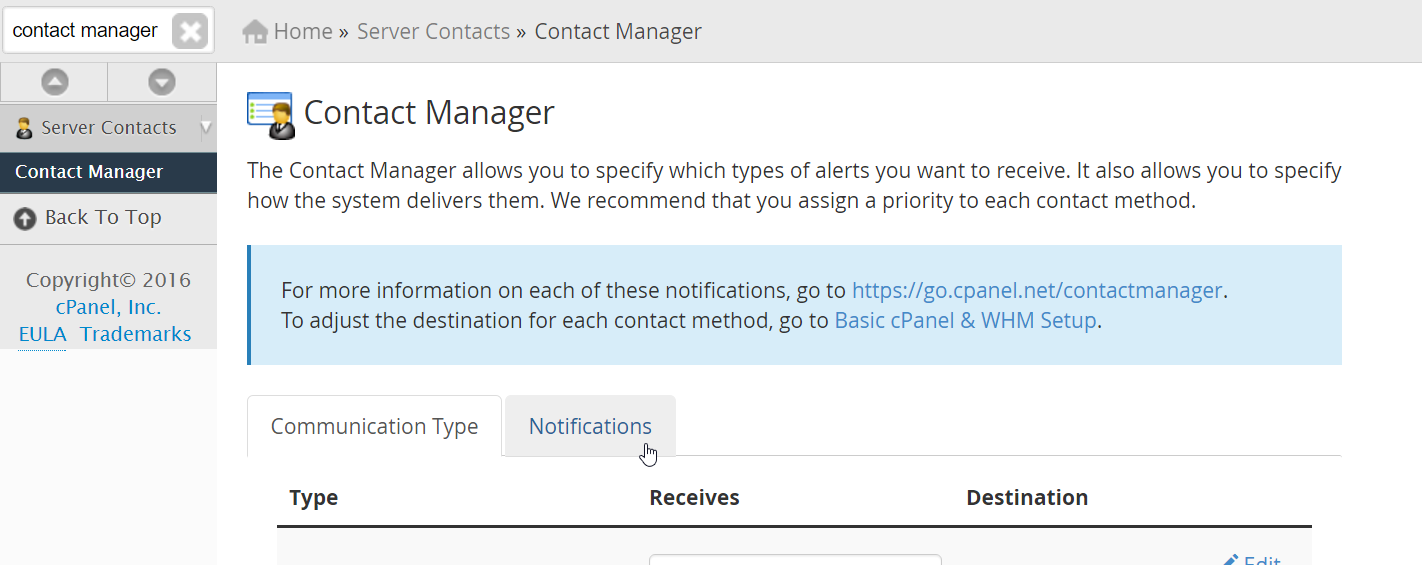Open the Basic cPanel & WHM Setup link
This screenshot has height=565, width=1422.
[x=965, y=321]
